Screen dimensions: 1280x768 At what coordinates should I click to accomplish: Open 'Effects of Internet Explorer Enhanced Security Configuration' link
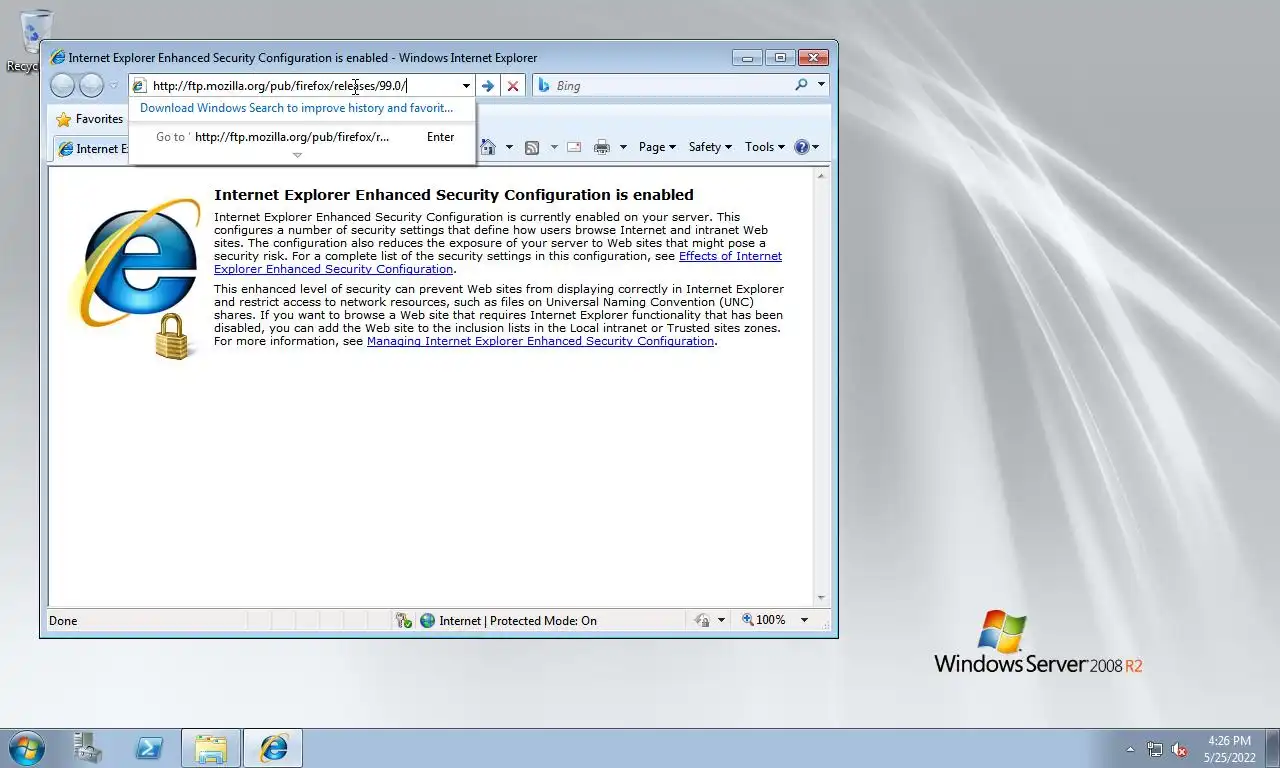498,263
